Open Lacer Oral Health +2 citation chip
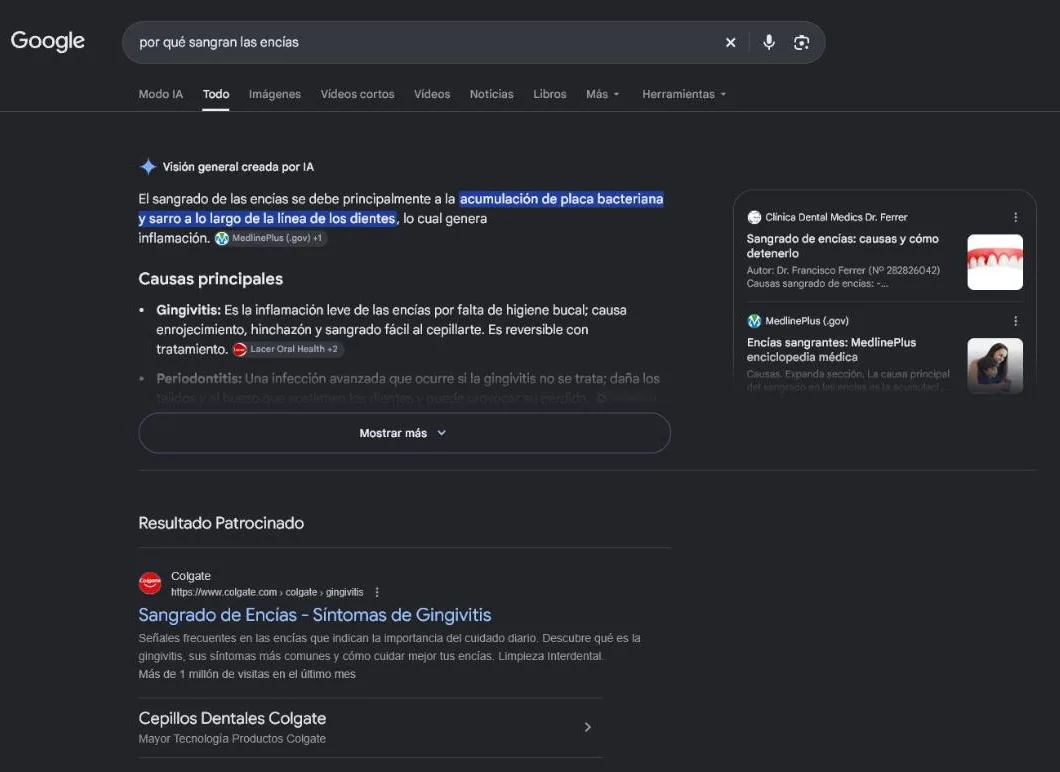The width and height of the screenshot is (1060, 772). coord(287,349)
